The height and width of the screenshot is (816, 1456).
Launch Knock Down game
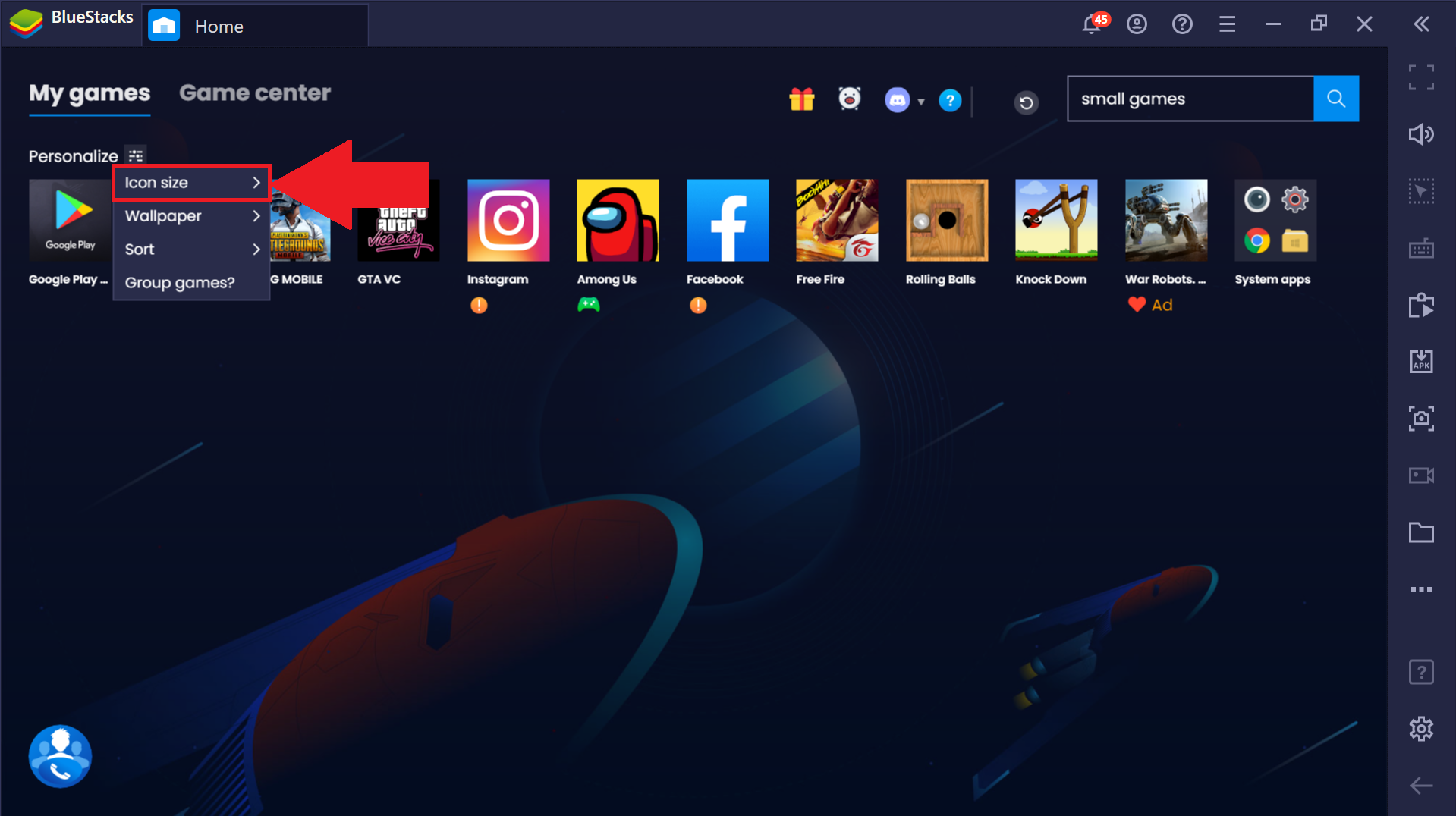[x=1056, y=221]
